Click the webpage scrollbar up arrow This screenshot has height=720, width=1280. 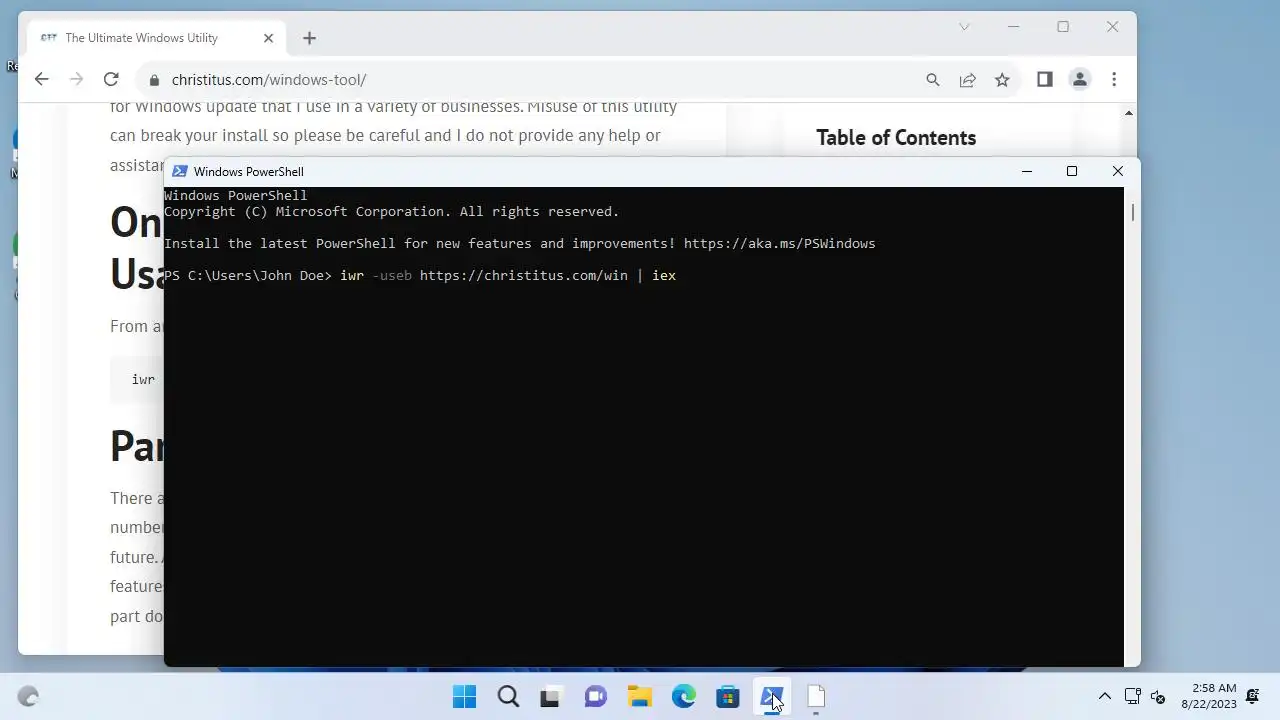pyautogui.click(x=1129, y=113)
